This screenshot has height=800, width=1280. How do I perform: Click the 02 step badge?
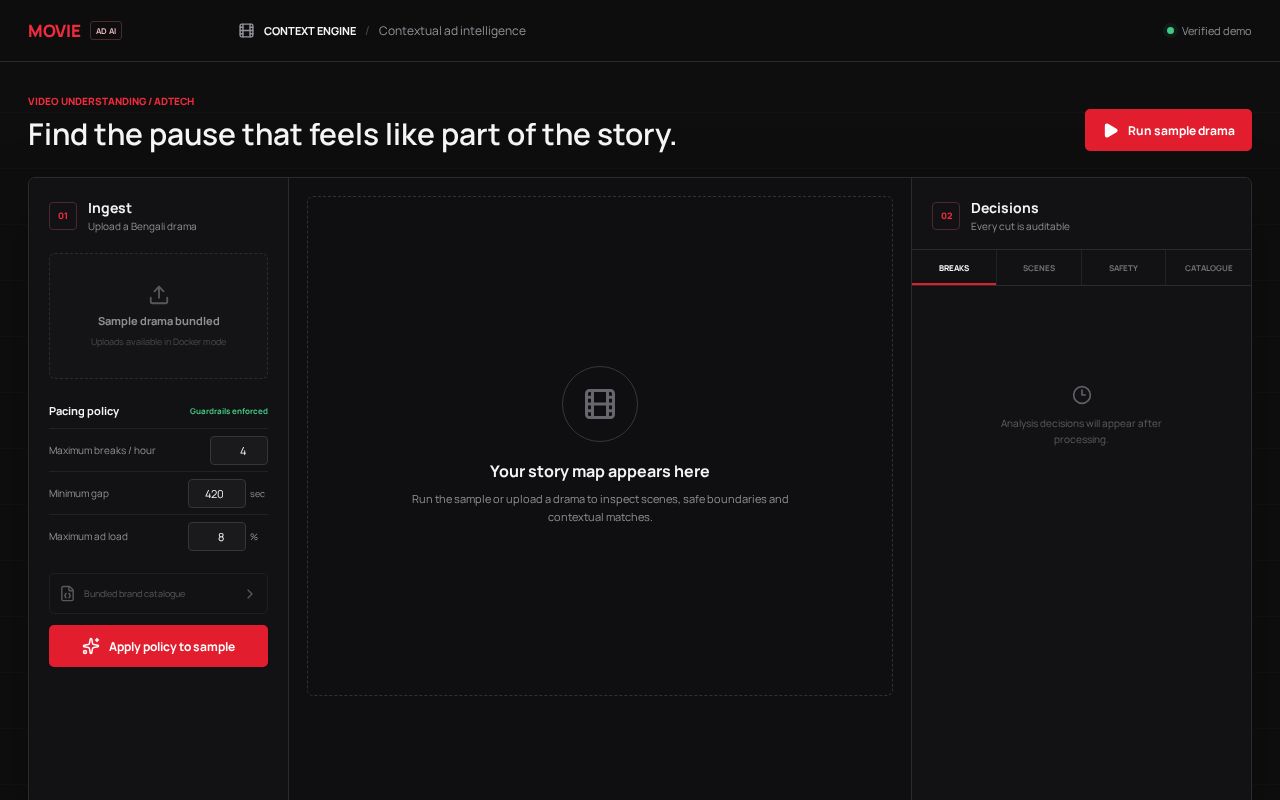click(946, 216)
